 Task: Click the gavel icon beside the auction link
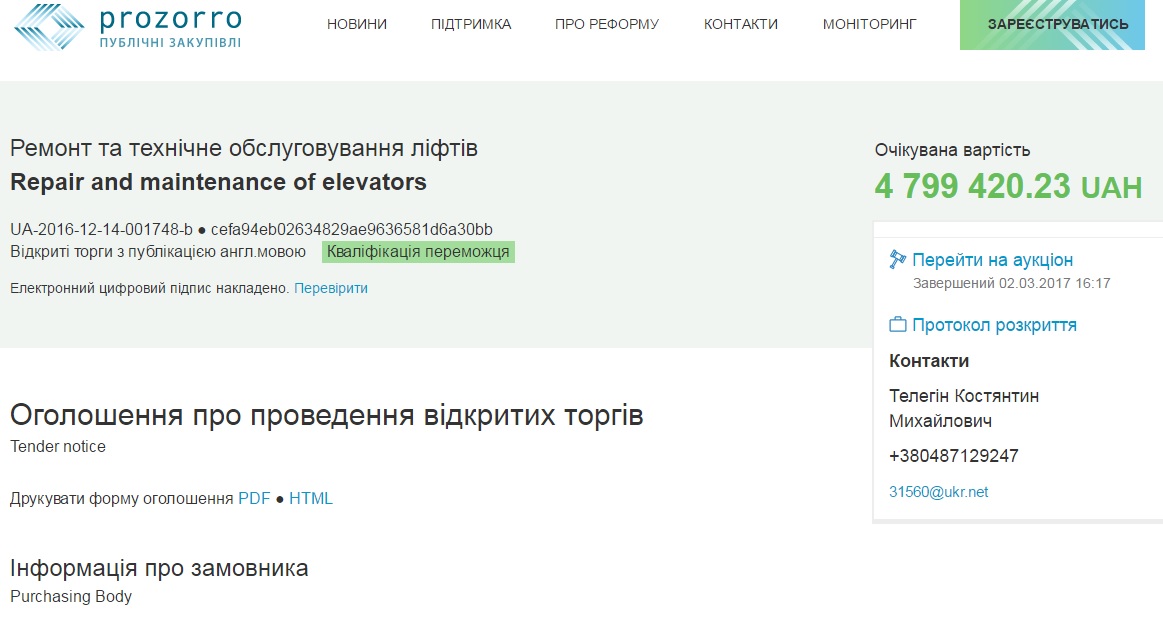click(x=897, y=260)
